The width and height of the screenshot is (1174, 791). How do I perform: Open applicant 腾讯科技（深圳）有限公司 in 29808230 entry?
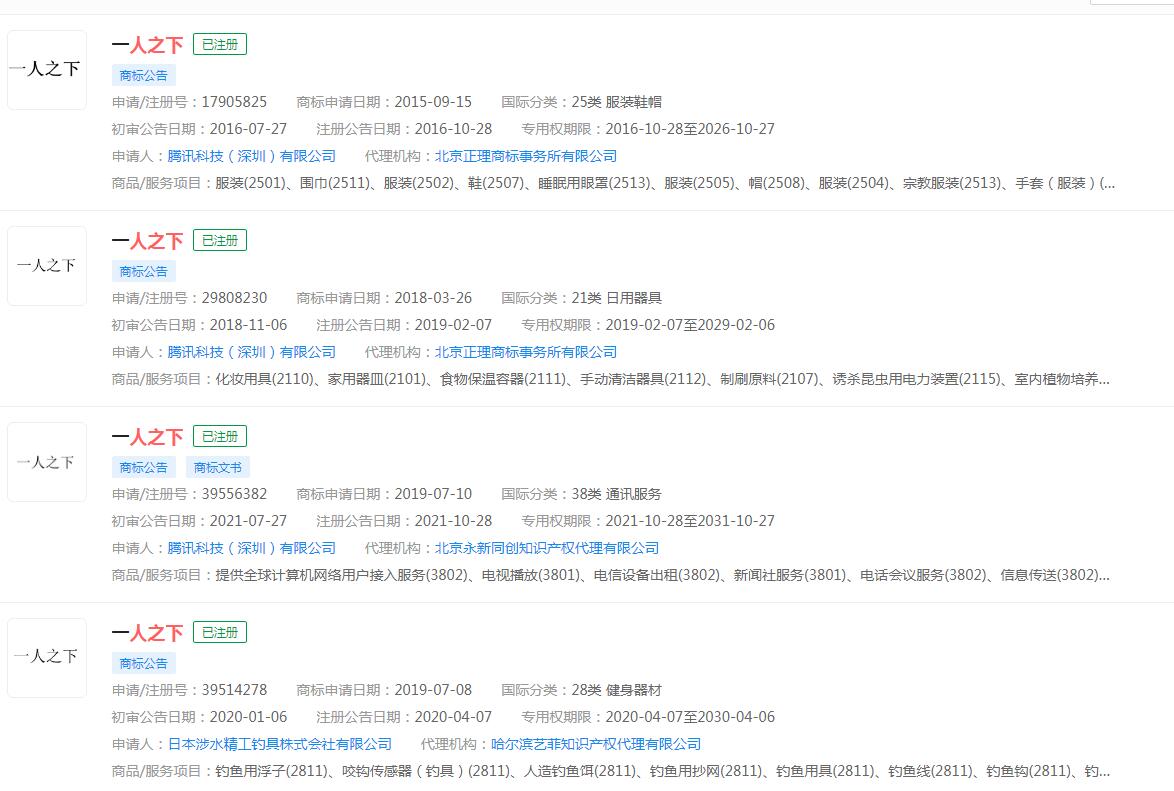pos(252,352)
